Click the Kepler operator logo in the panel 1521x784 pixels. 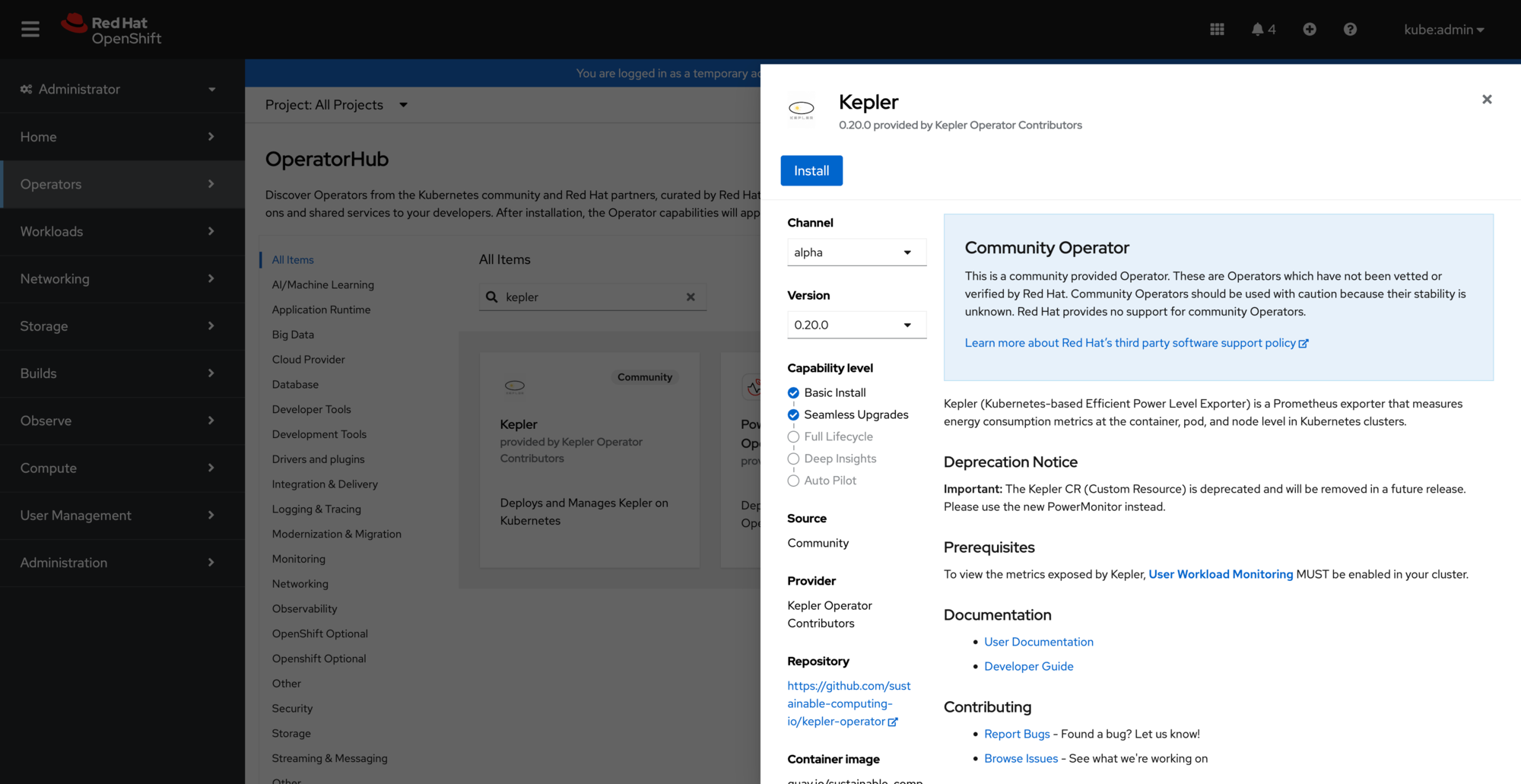point(802,109)
